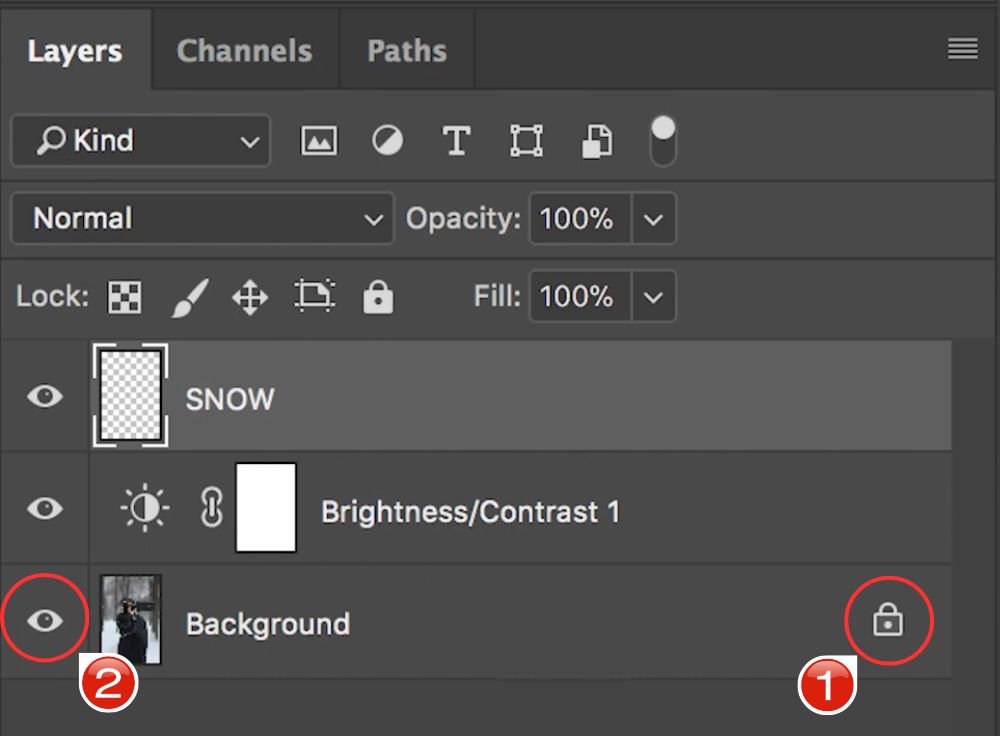Open the Layers panel menu

point(962,47)
